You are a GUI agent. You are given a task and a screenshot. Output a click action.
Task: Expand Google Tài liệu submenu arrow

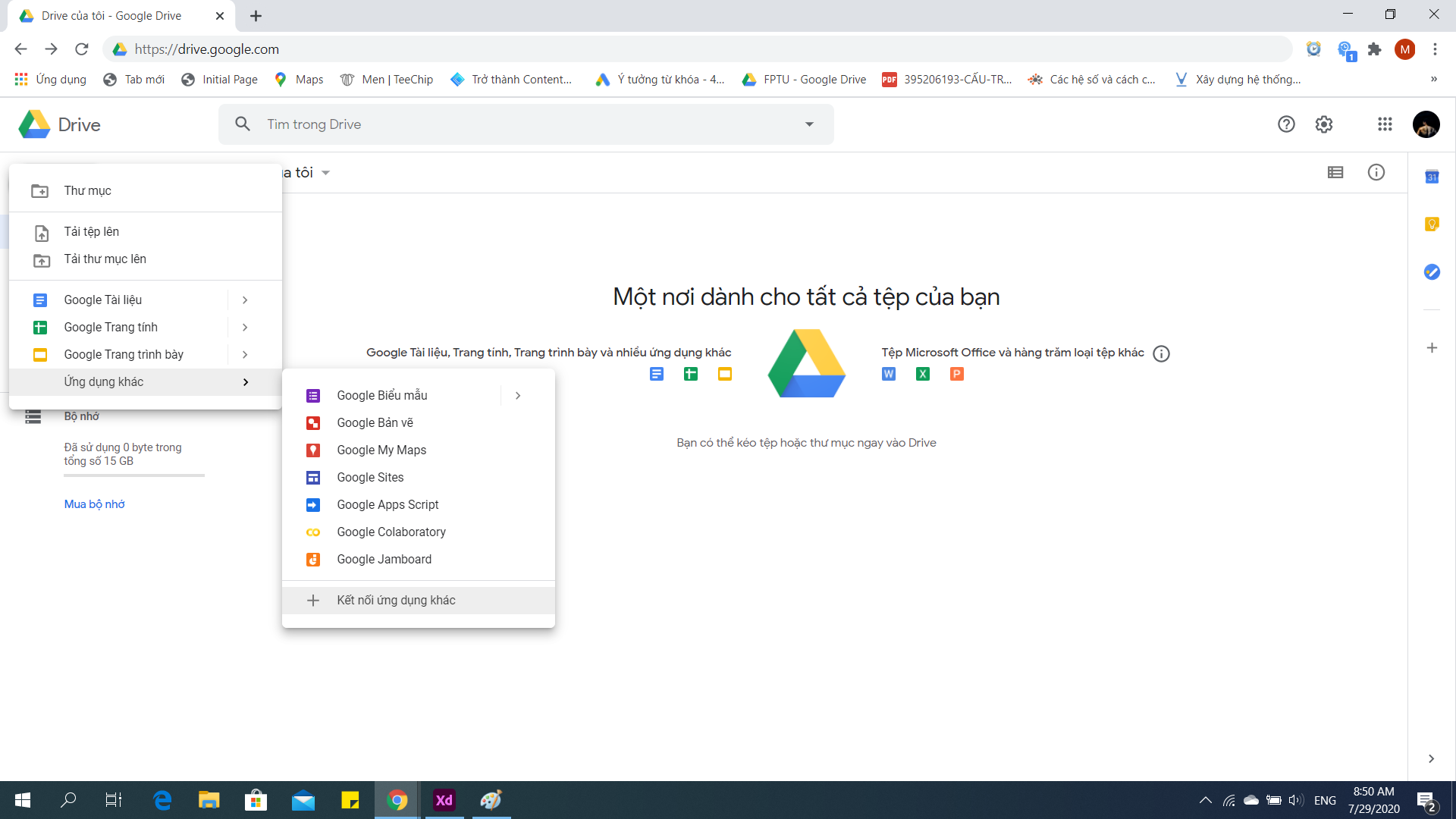pos(245,300)
